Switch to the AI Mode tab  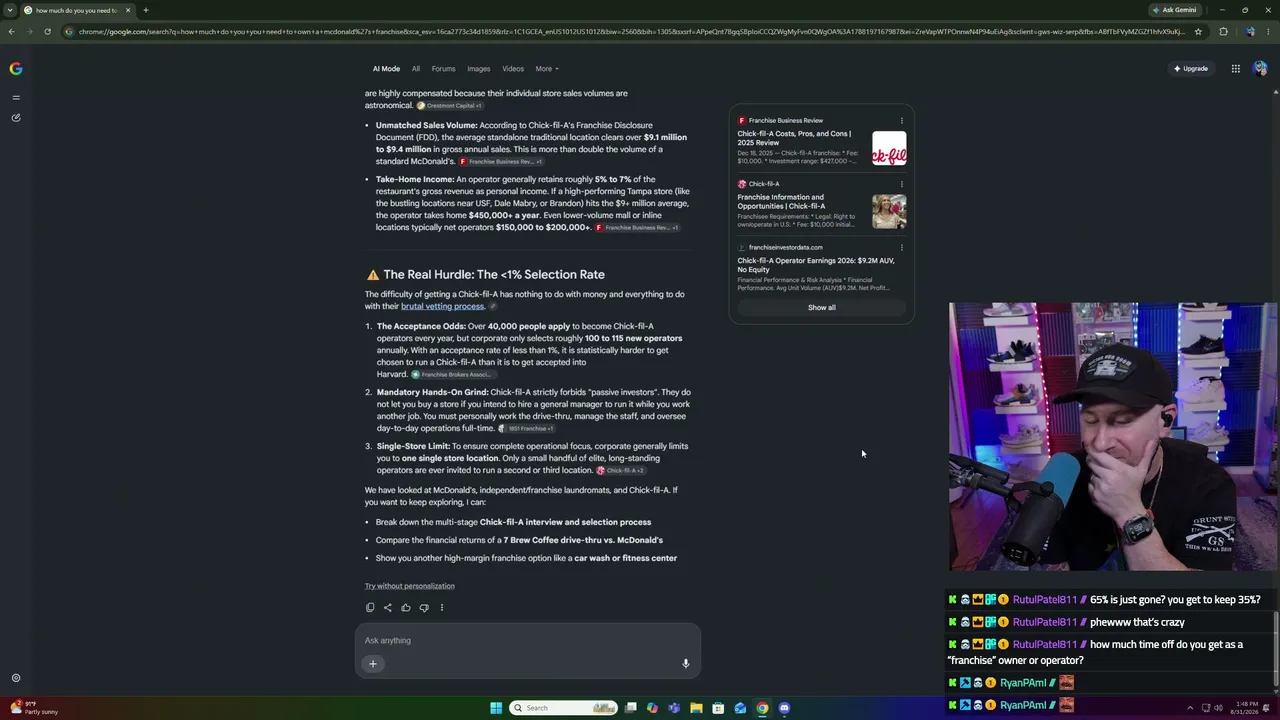pos(386,69)
